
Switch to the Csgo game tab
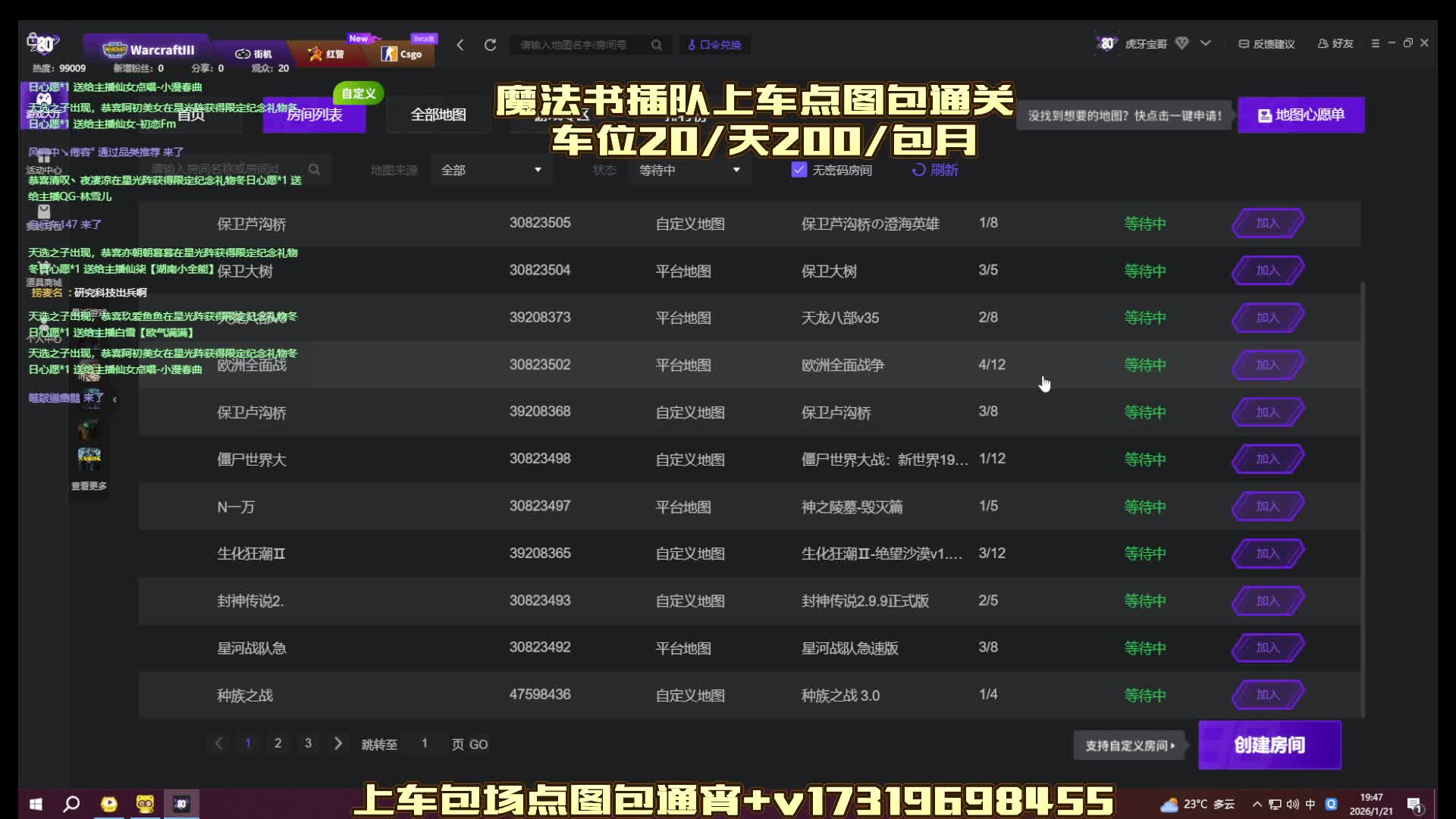402,54
